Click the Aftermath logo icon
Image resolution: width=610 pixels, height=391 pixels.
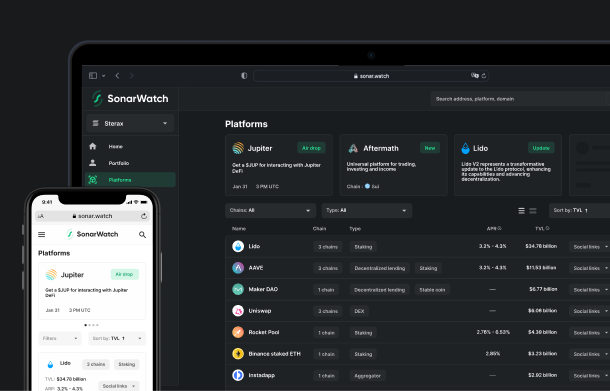click(353, 148)
